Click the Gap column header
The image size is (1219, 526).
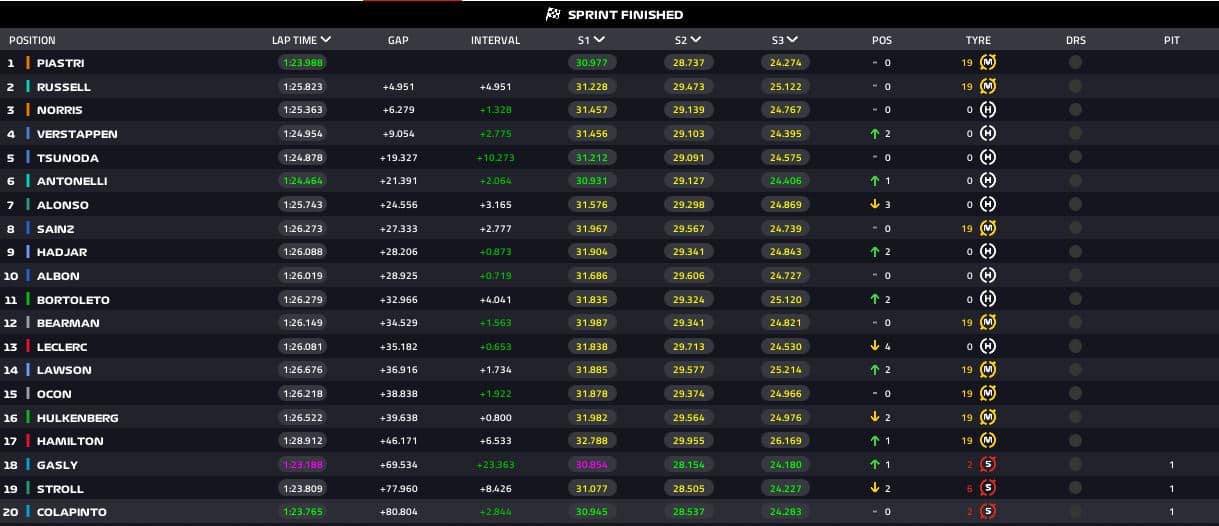[398, 41]
